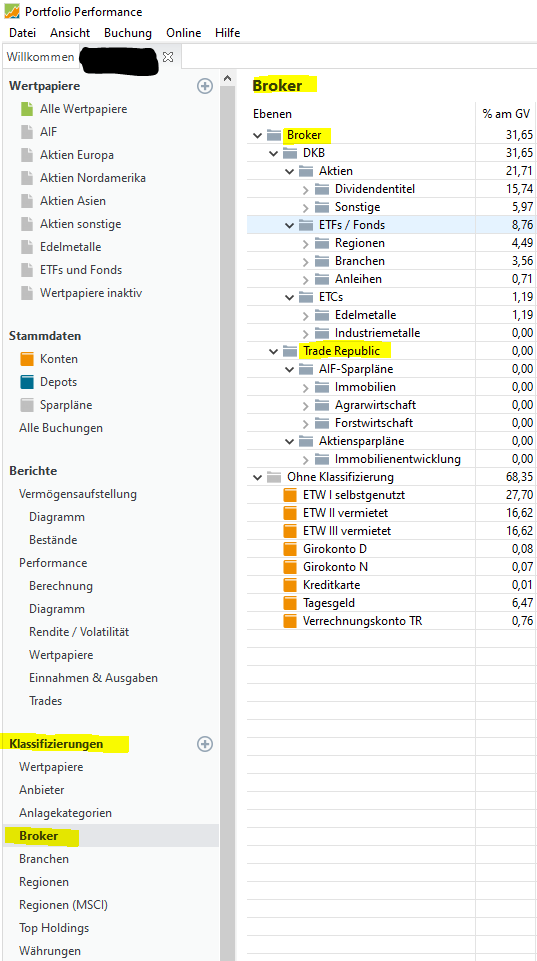Image resolution: width=537 pixels, height=961 pixels.
Task: Expand the Regionen node under ETFs / Fonds
Action: click(x=306, y=243)
